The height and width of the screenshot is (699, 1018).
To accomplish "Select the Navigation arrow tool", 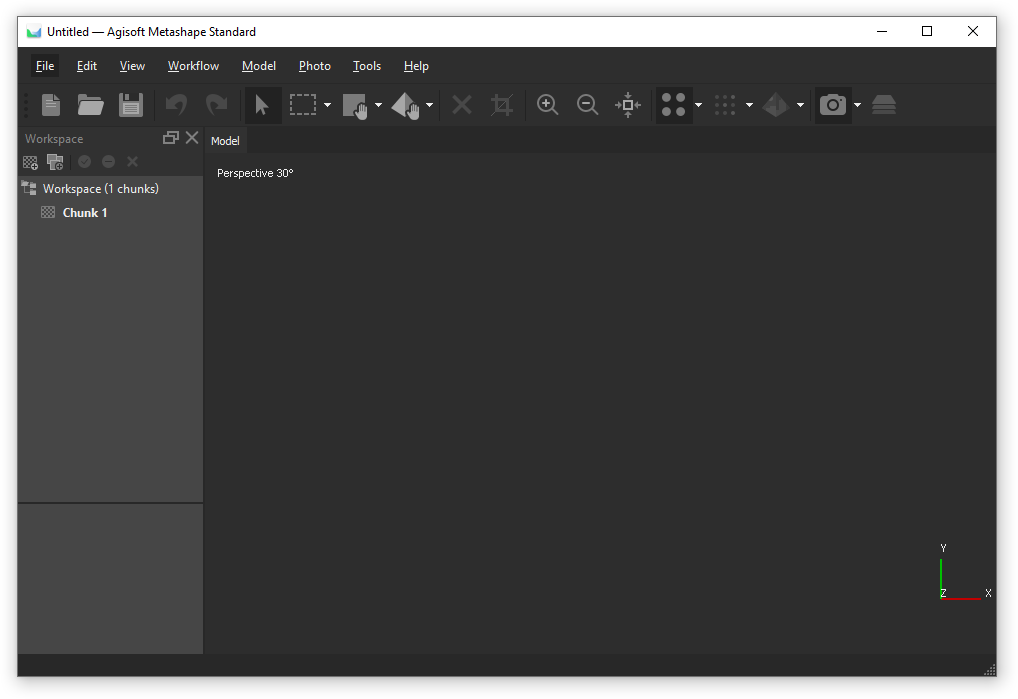I will tap(262, 104).
